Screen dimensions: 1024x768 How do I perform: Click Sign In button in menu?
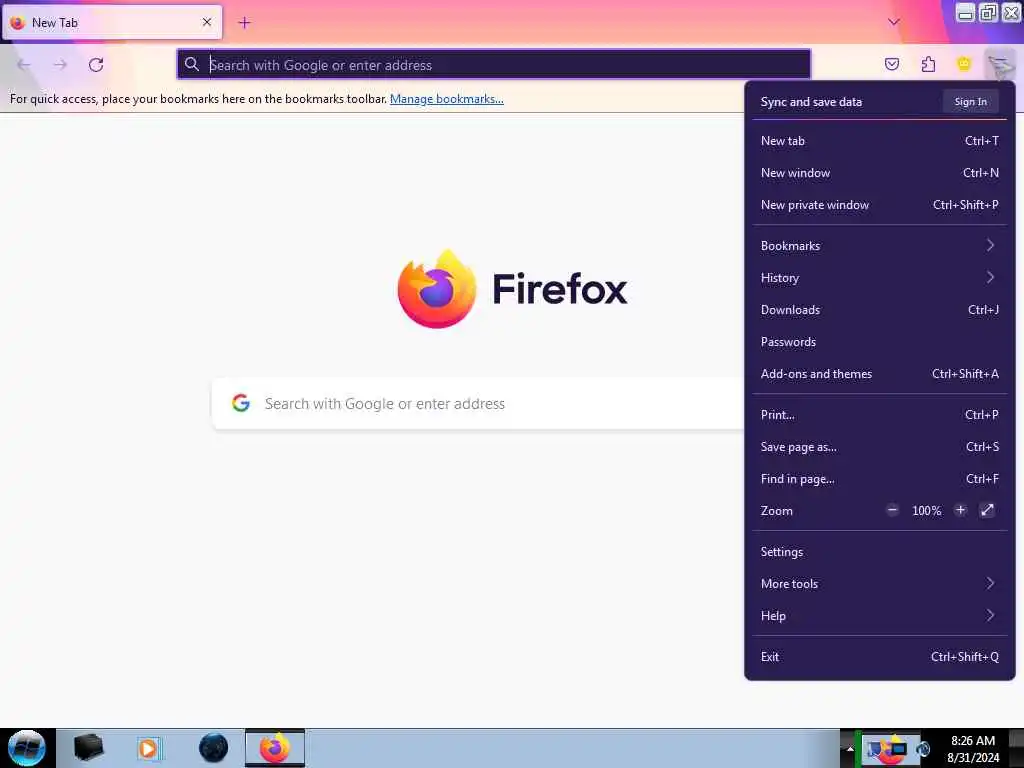pos(970,101)
